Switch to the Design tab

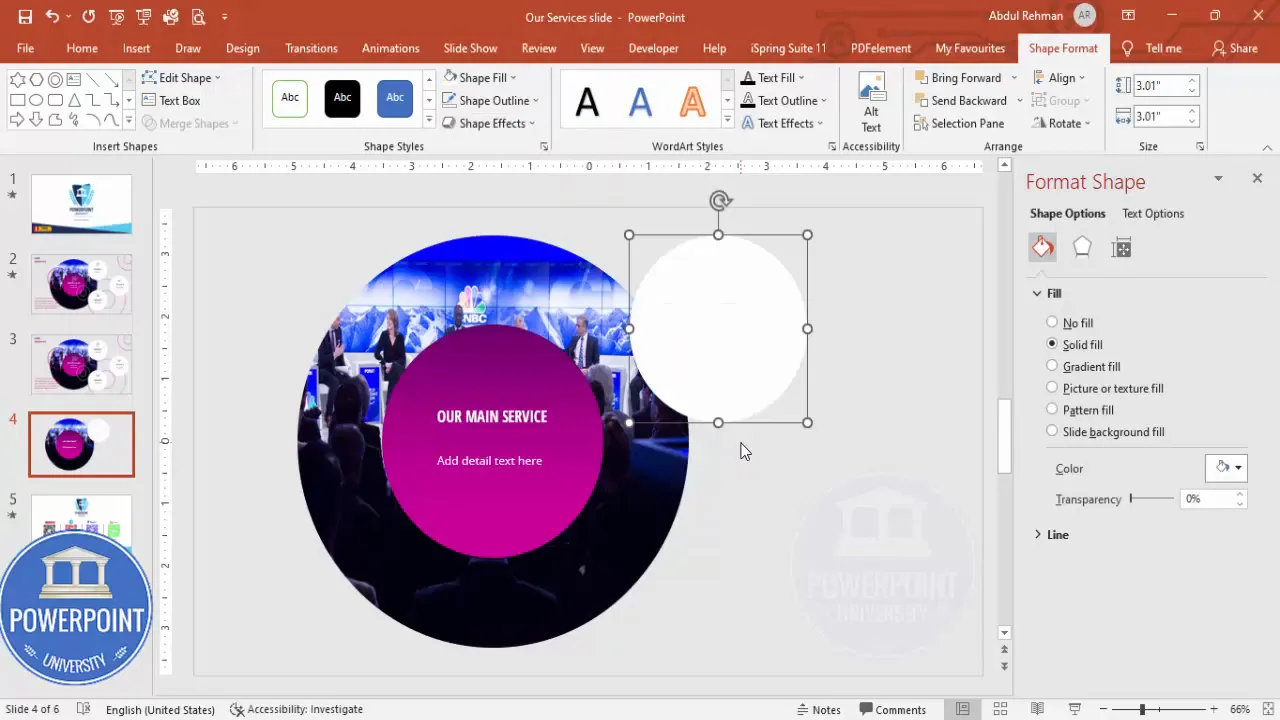click(243, 48)
